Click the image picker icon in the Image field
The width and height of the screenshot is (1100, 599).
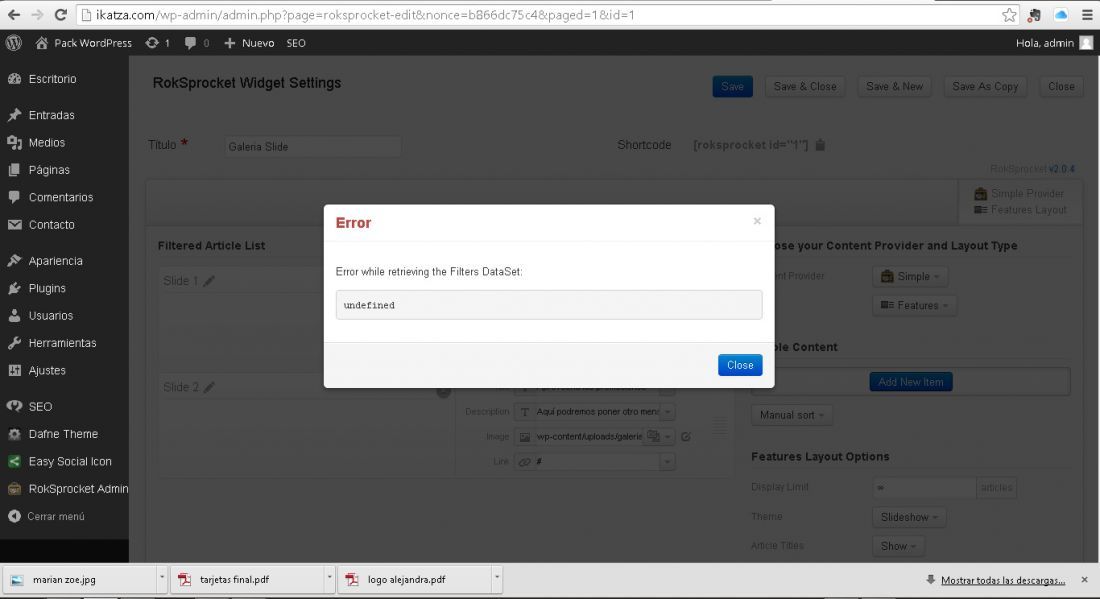pyautogui.click(x=653, y=436)
